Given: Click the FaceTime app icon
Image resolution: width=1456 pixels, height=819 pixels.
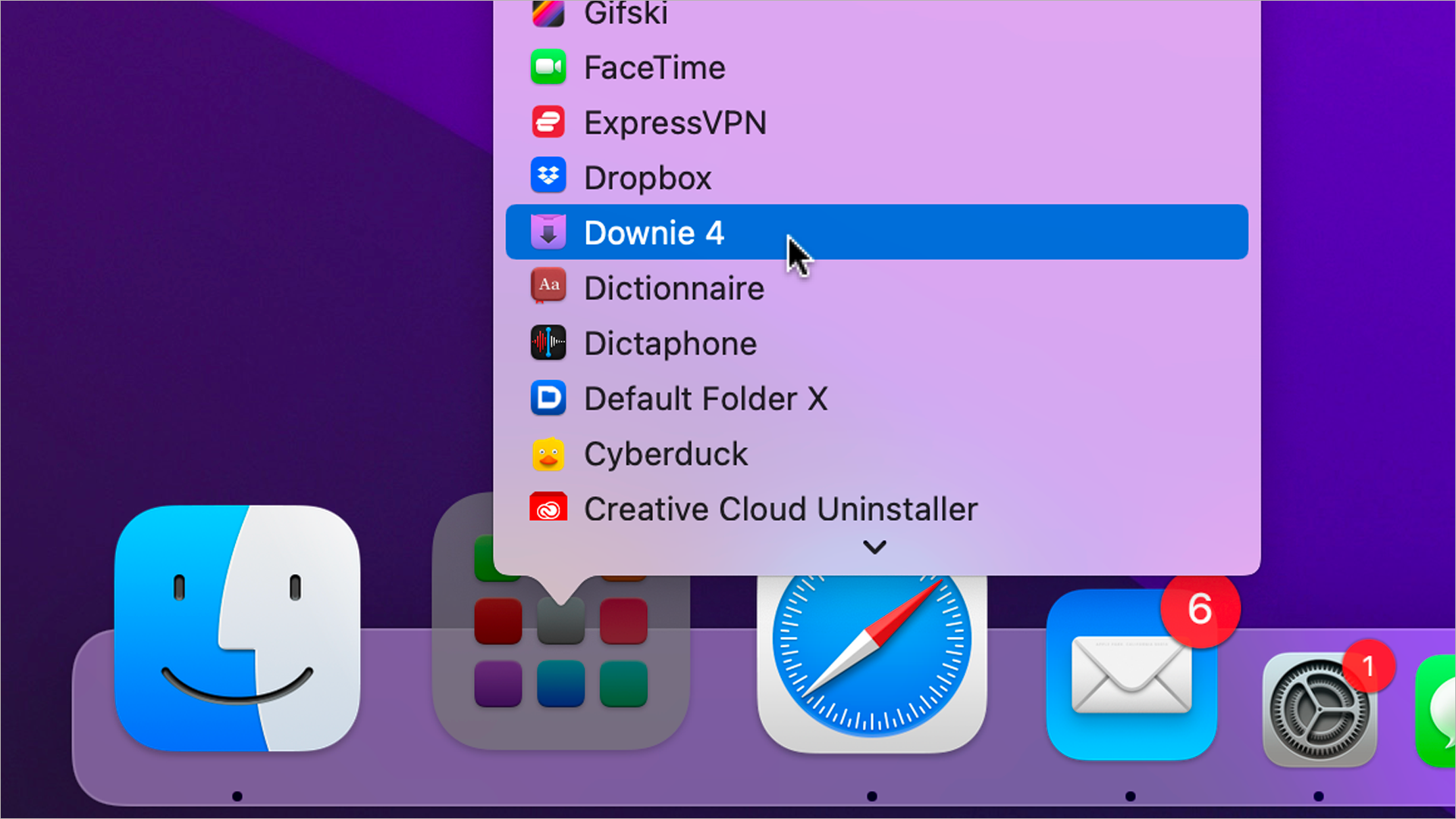Looking at the screenshot, I should pos(548,67).
